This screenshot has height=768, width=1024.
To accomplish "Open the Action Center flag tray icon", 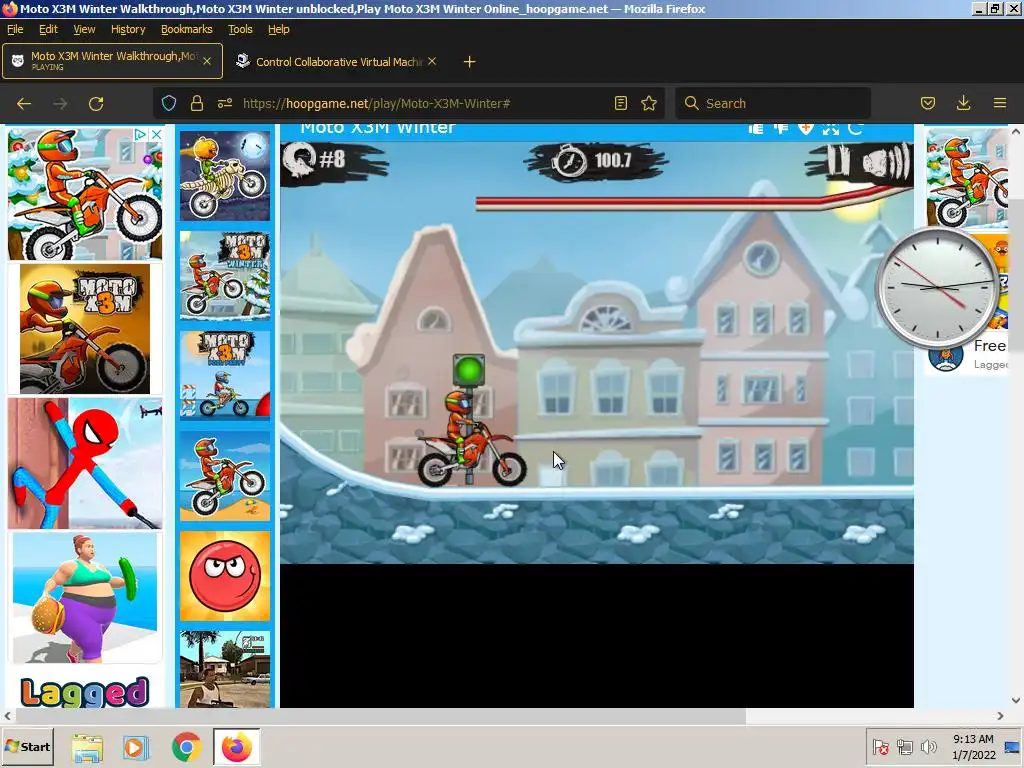I will coord(880,747).
